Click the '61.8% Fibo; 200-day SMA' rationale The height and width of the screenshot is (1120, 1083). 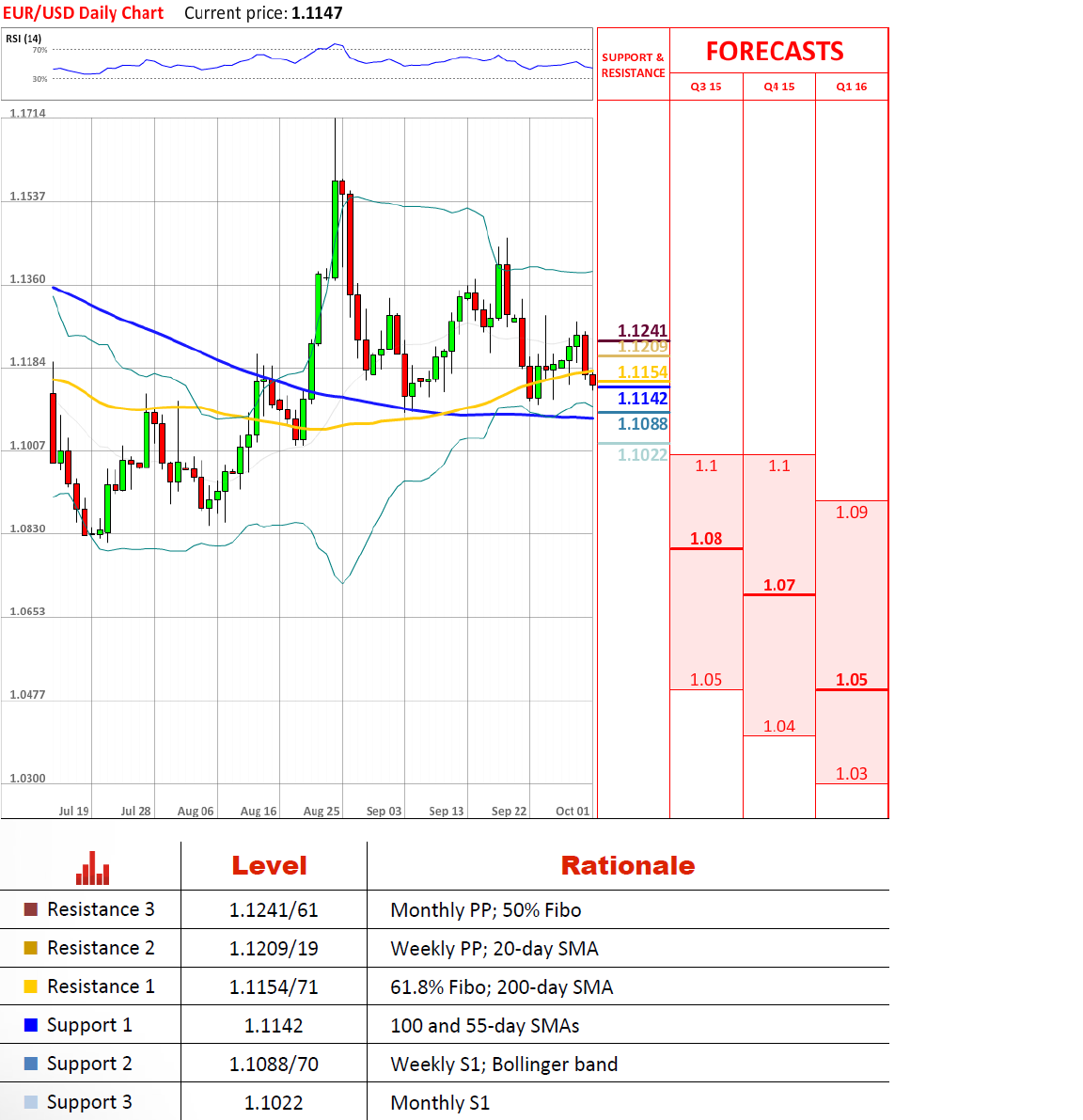point(502,987)
